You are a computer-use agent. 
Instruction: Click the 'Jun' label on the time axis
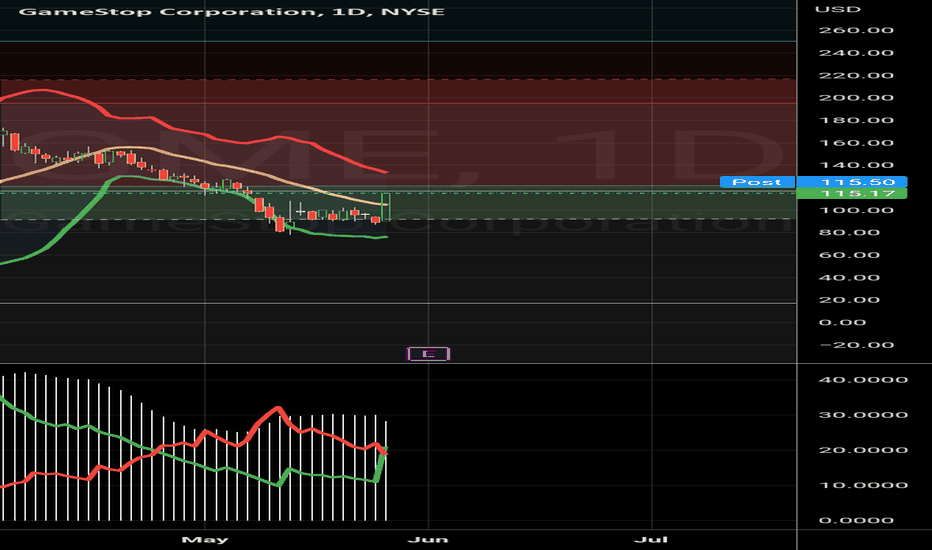pyautogui.click(x=428, y=540)
